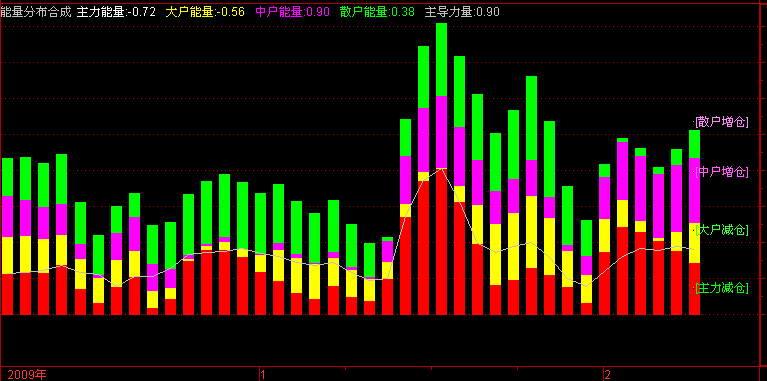Select the magenta 中户能量:0.90 readout
767x381 pixels.
click(x=293, y=12)
